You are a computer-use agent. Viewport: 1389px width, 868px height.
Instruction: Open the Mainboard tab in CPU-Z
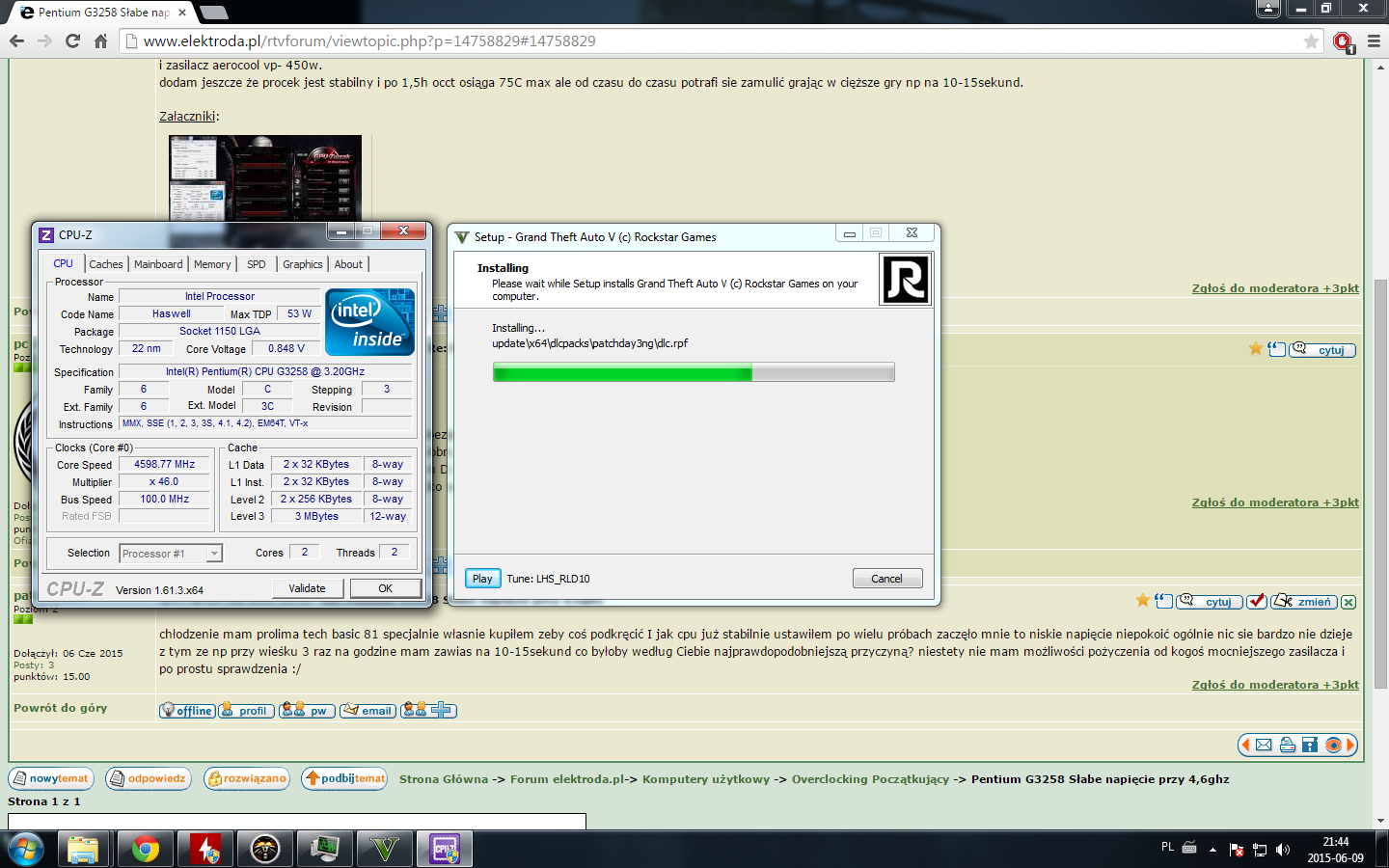click(x=158, y=264)
